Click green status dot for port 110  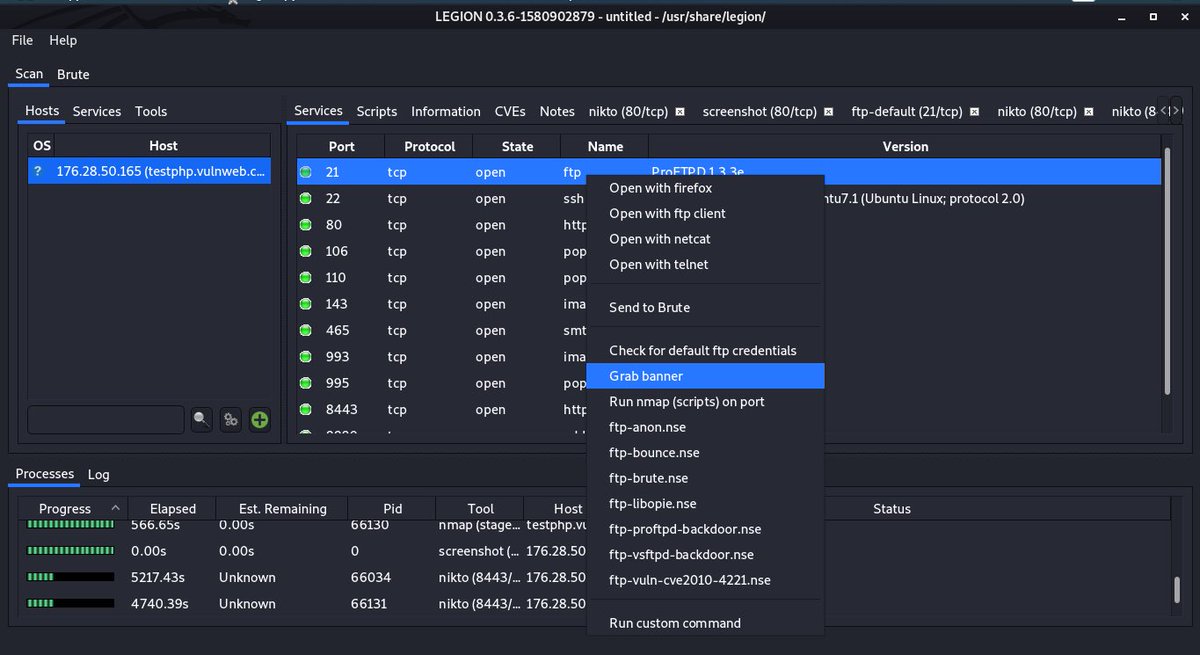[x=306, y=278]
